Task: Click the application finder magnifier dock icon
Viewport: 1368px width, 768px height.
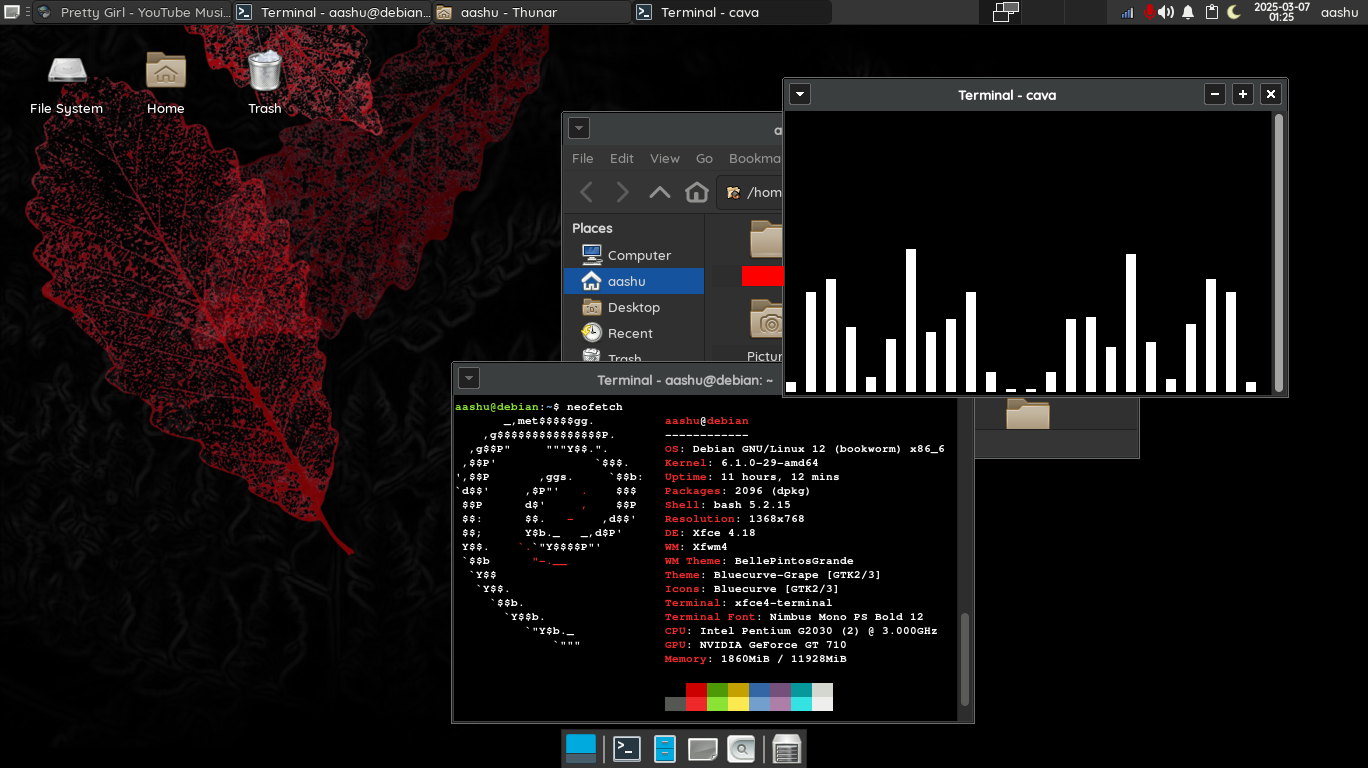Action: pos(741,748)
